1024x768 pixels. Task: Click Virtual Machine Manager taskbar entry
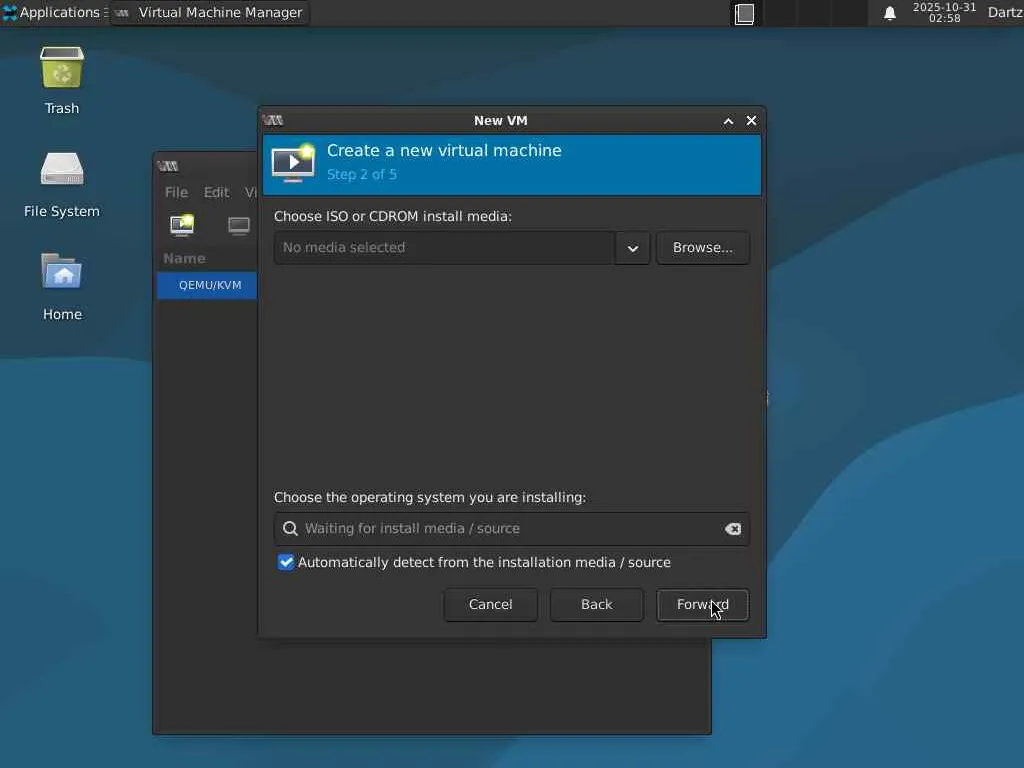[210, 13]
